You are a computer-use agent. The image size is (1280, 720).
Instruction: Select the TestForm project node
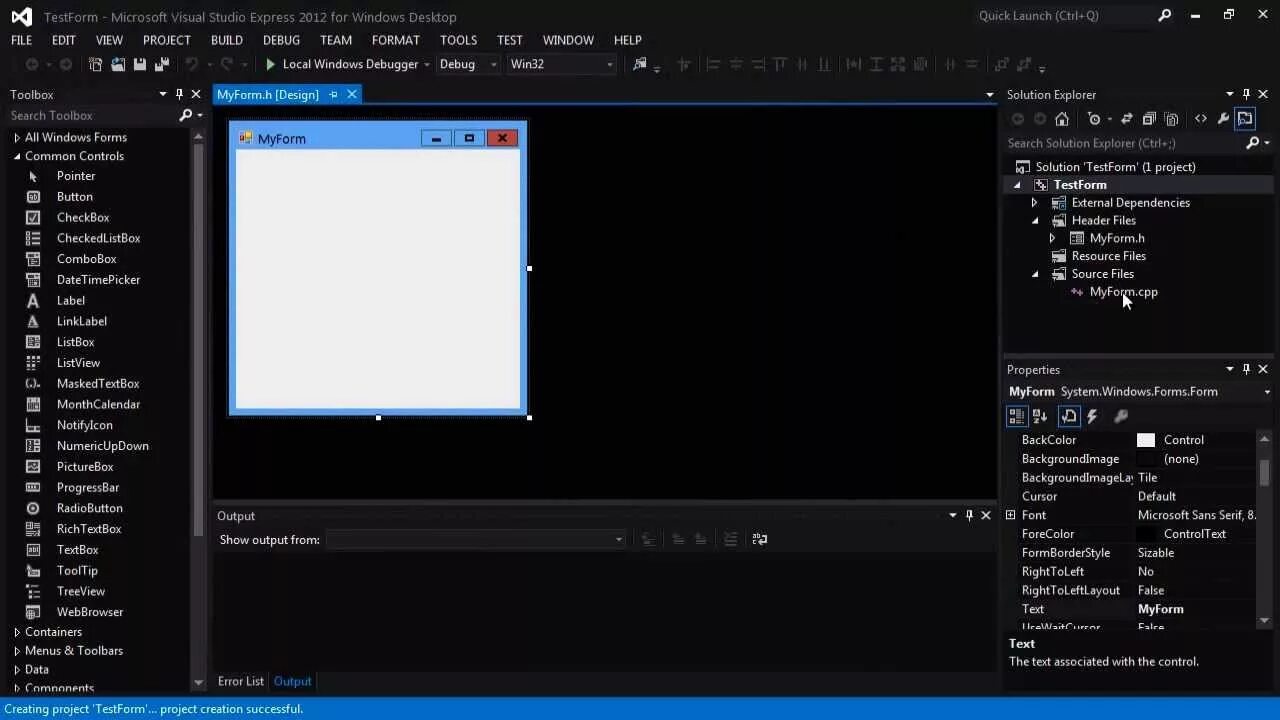[1080, 185]
